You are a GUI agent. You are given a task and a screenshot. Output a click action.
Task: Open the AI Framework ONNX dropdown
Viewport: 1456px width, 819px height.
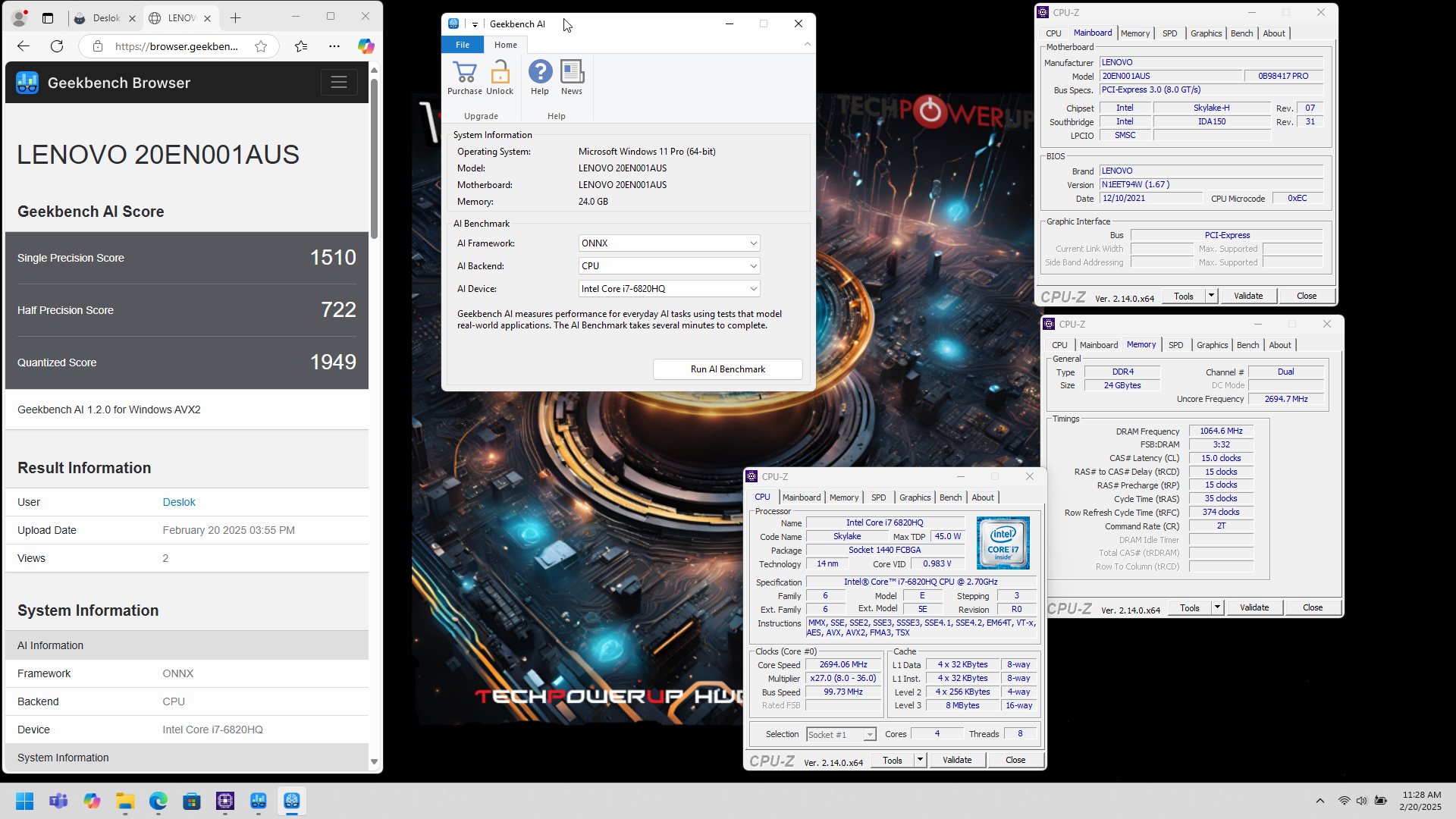click(669, 243)
